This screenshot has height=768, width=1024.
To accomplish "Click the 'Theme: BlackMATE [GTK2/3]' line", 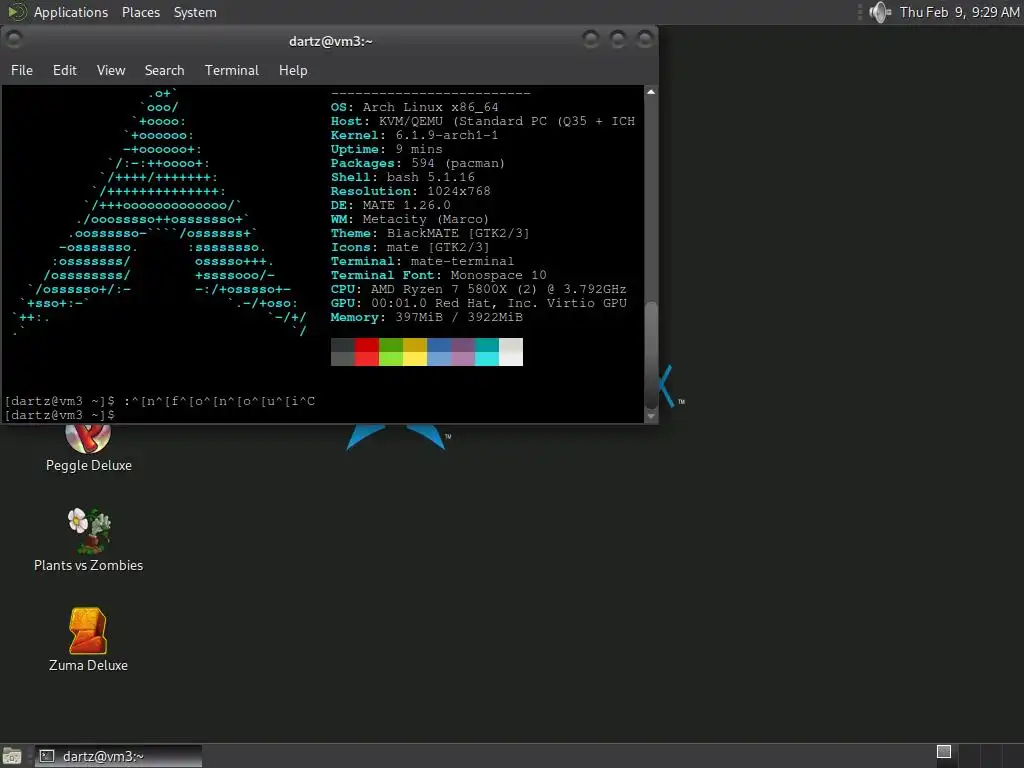I will (x=430, y=233).
